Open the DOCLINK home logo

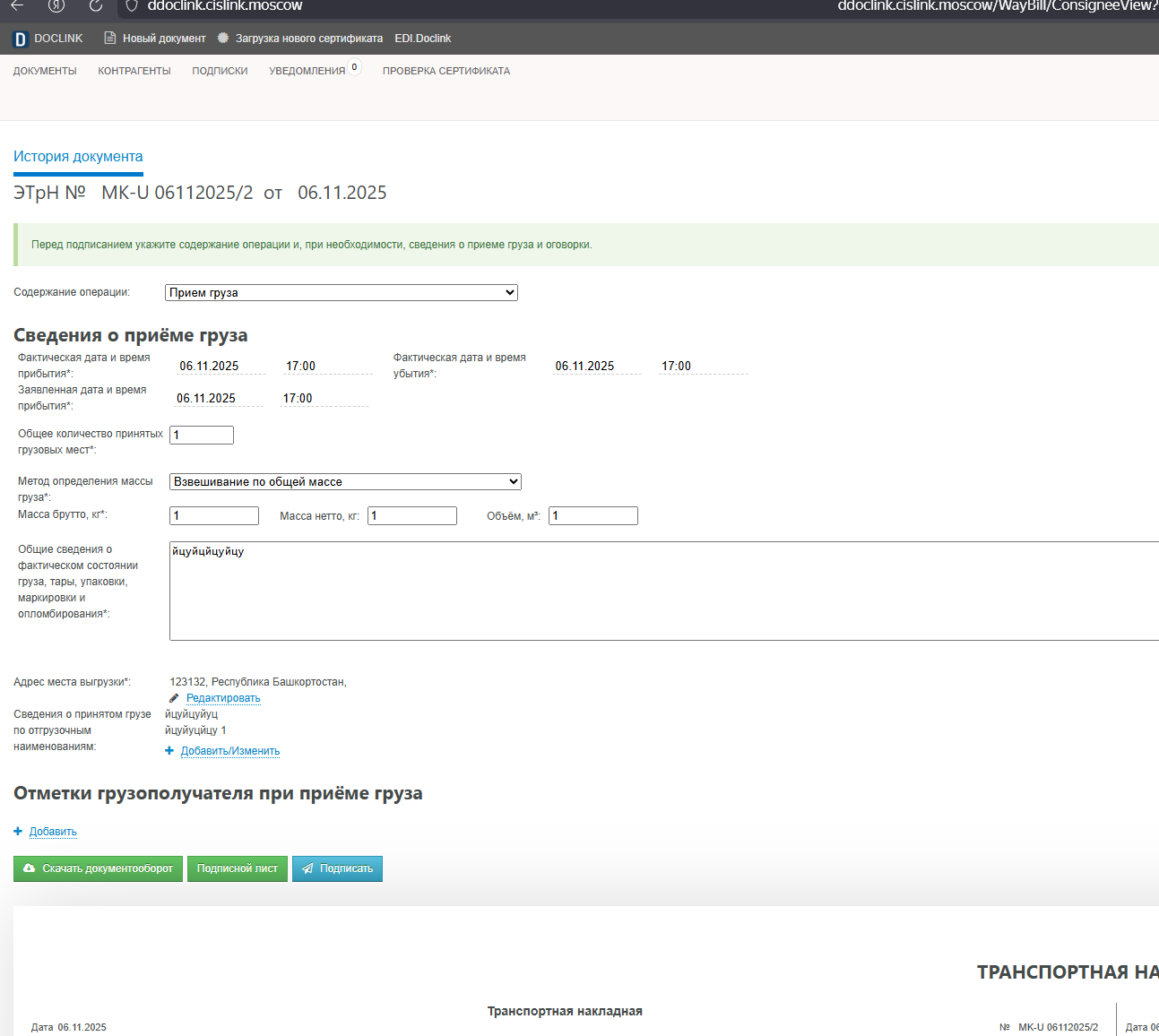pos(48,39)
